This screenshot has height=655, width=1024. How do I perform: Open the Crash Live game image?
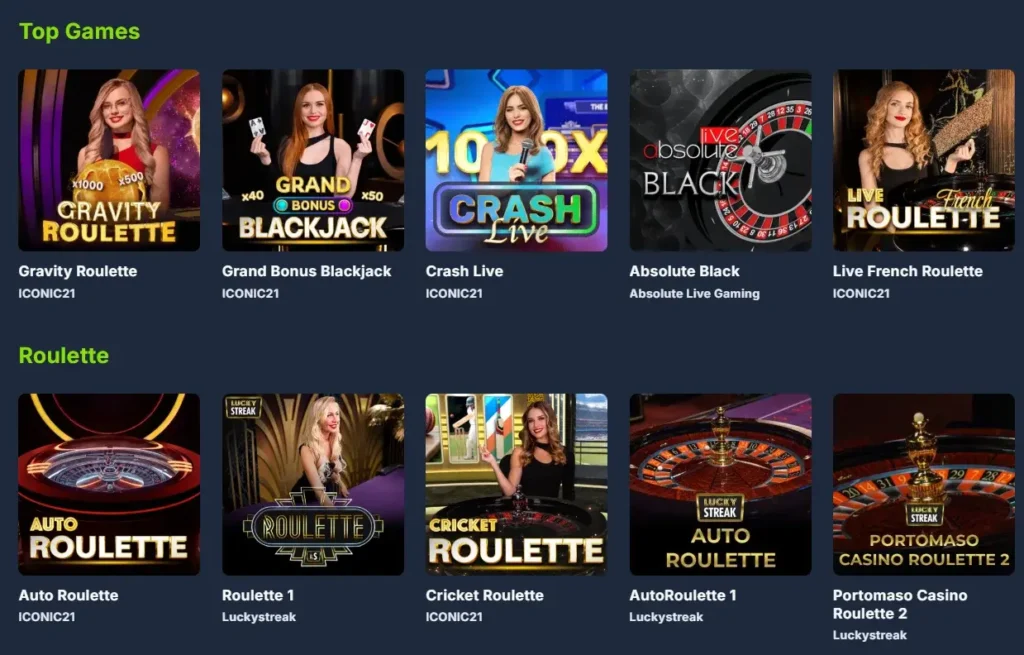pos(517,160)
